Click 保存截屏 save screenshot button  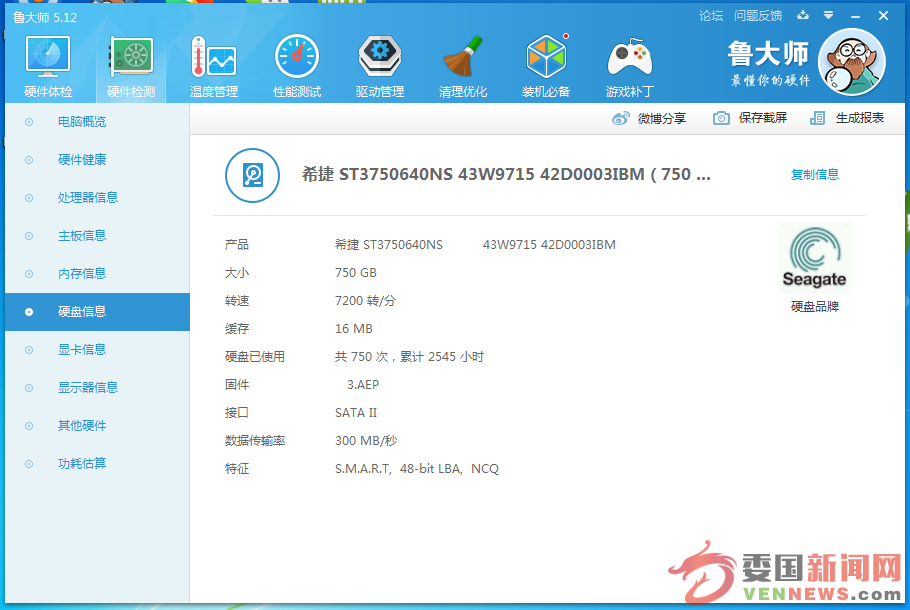[x=750, y=118]
